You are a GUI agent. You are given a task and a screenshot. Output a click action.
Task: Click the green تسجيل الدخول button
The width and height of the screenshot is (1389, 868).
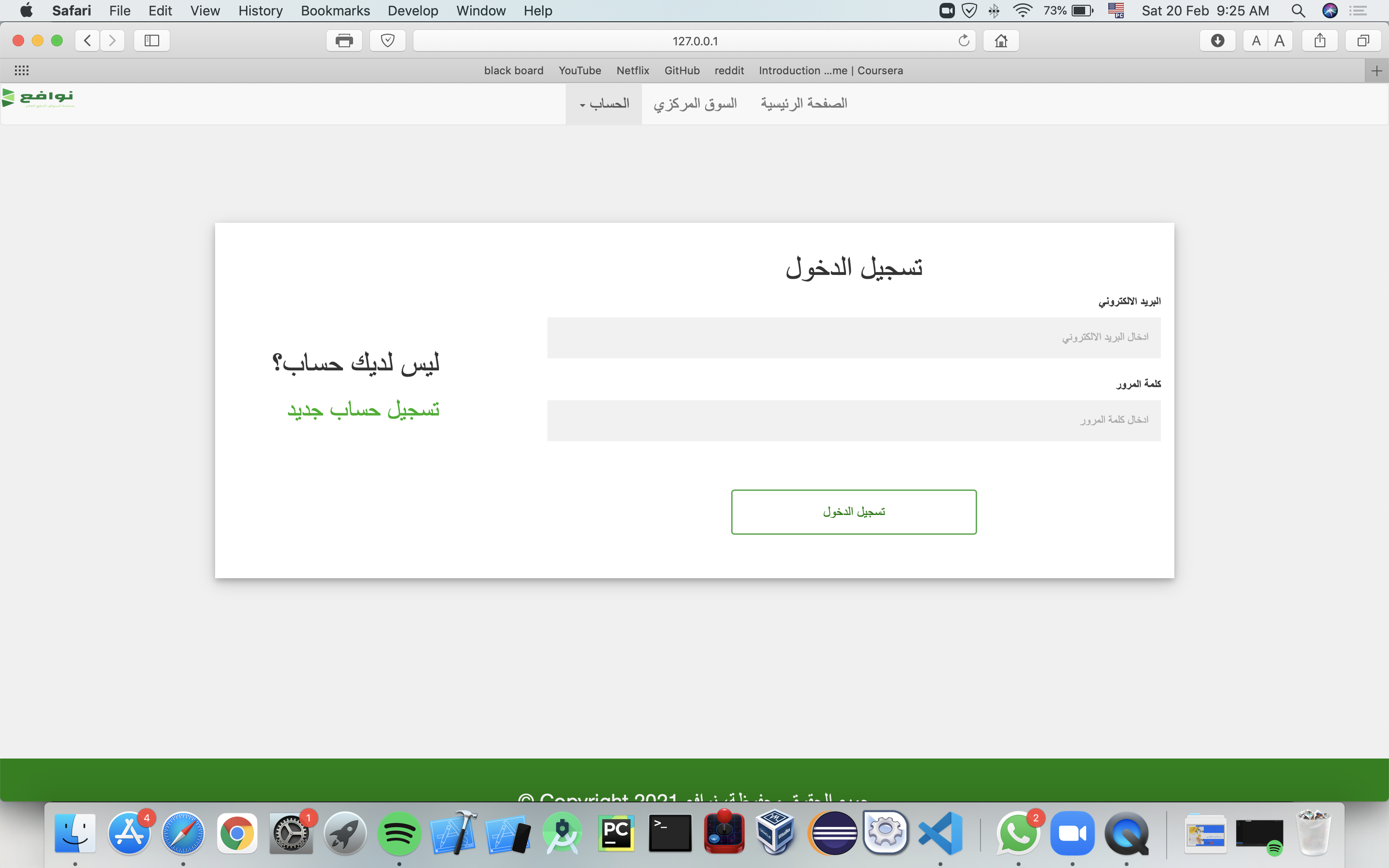point(854,512)
